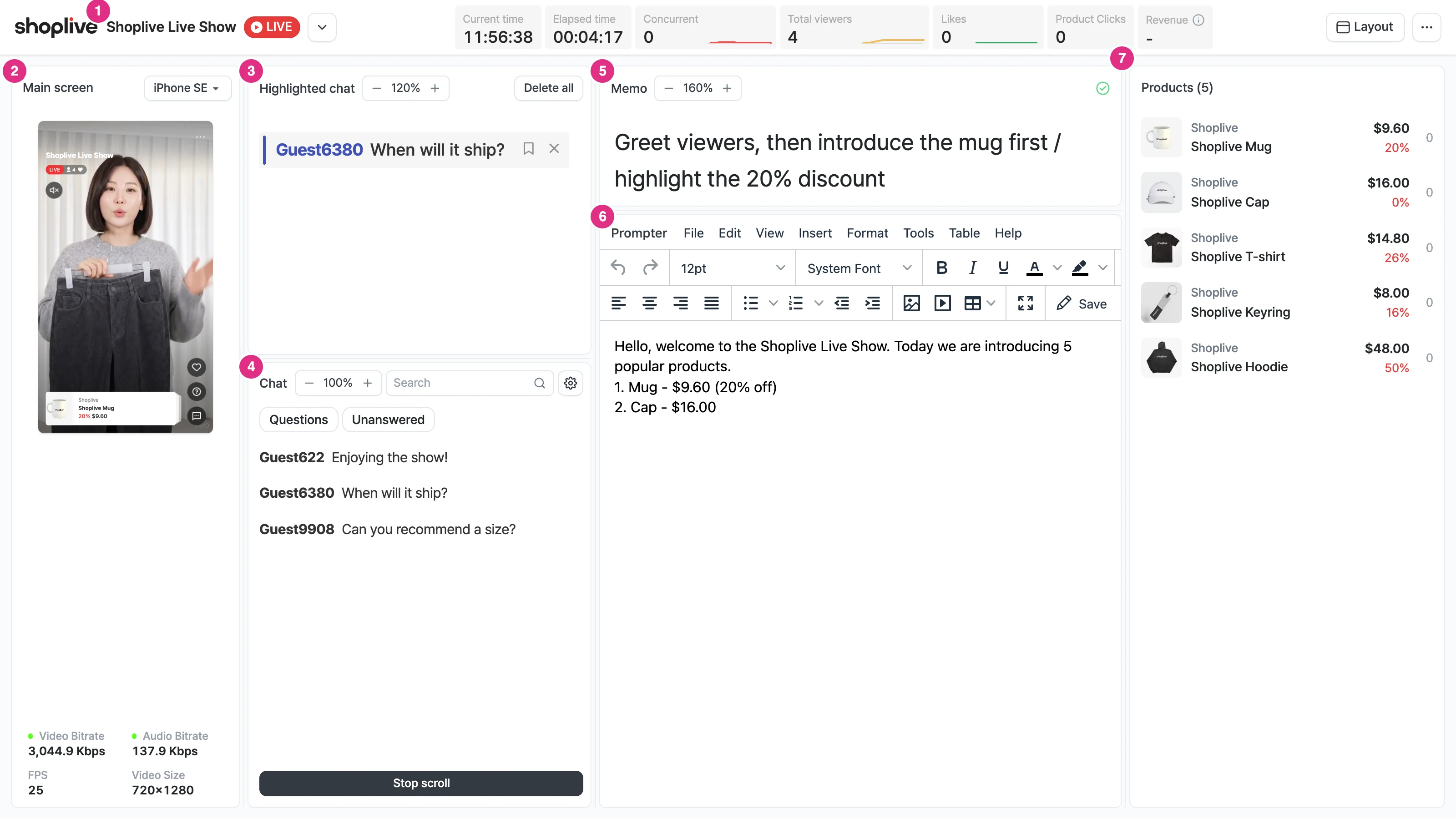Justify text in Prompter

point(711,303)
